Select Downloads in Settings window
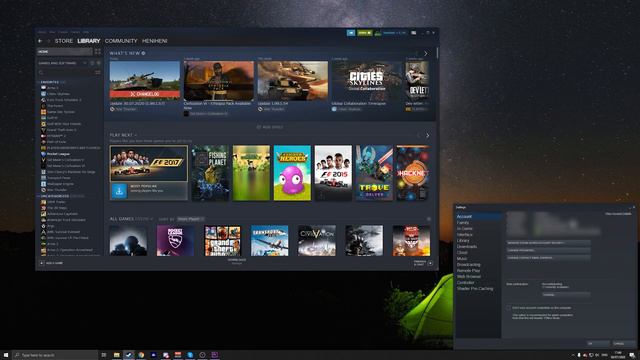Viewport: 640px width, 360px height. [467, 247]
